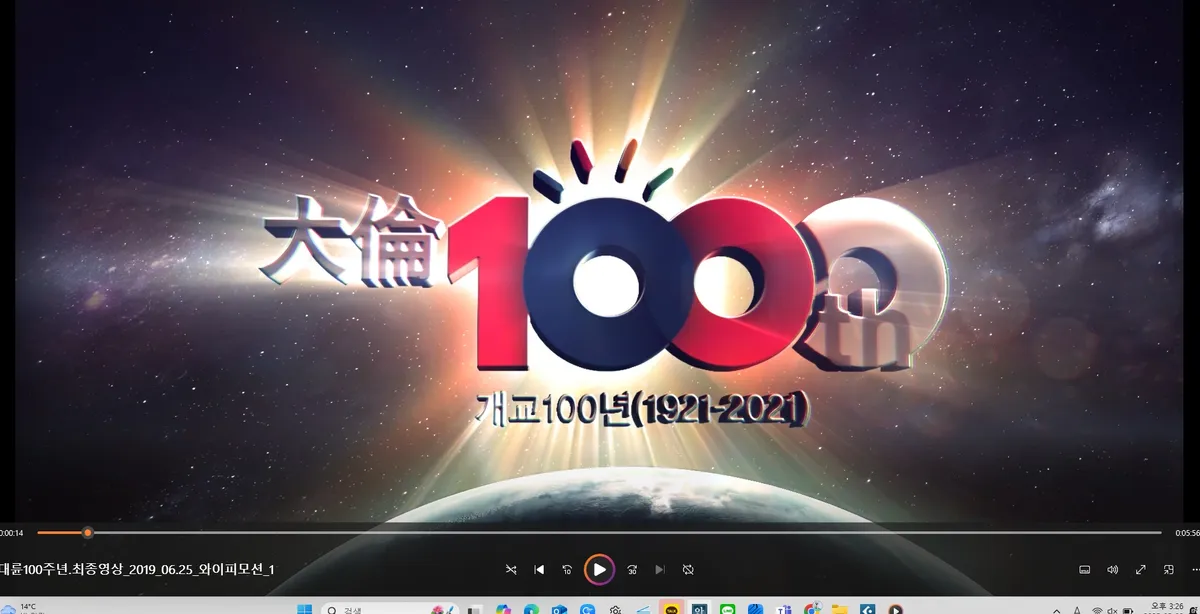This screenshot has width=1200, height=614.
Task: Open KakaoTalk from the taskbar
Action: (670, 608)
